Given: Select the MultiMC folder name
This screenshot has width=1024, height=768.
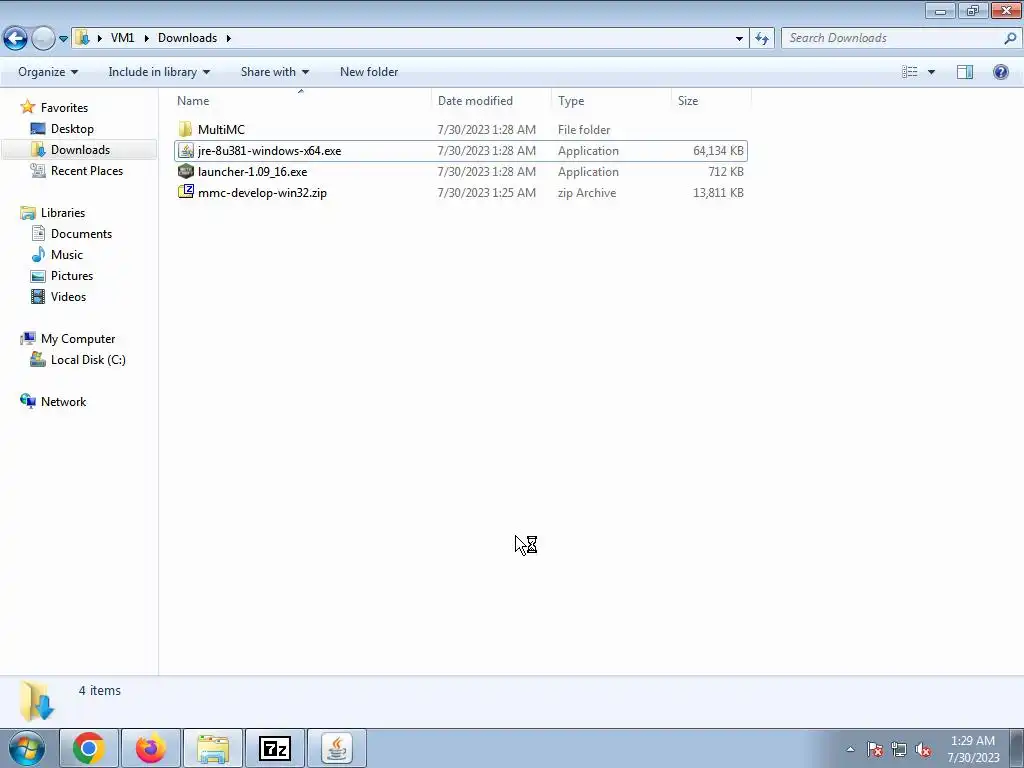Looking at the screenshot, I should pyautogui.click(x=221, y=129).
